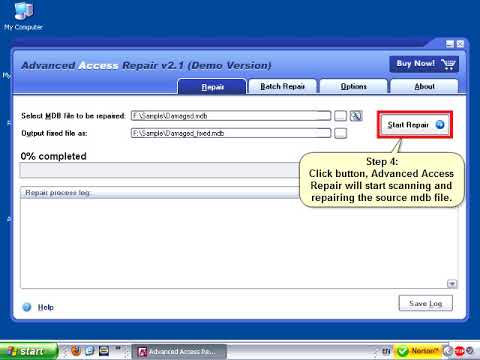480x360 pixels.
Task: Launch Firefox from the Quick Launch bar
Action: tap(76, 351)
